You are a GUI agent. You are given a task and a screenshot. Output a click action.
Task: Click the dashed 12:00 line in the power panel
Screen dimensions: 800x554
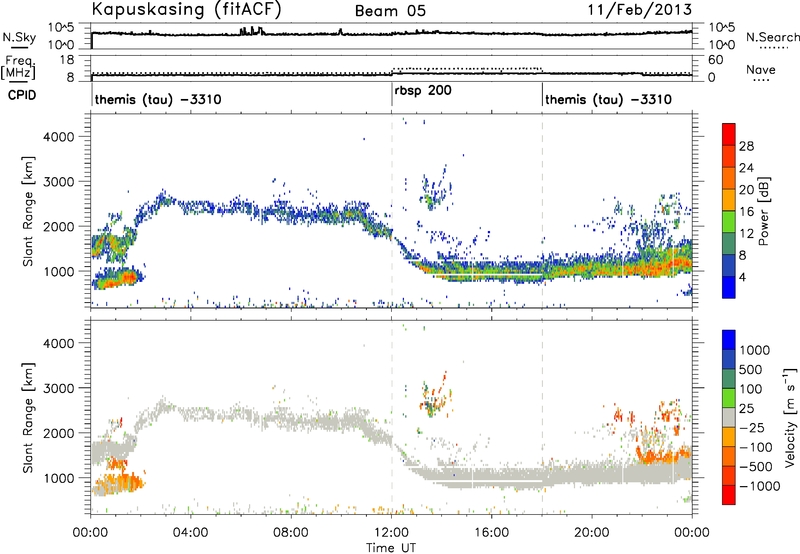392,211
